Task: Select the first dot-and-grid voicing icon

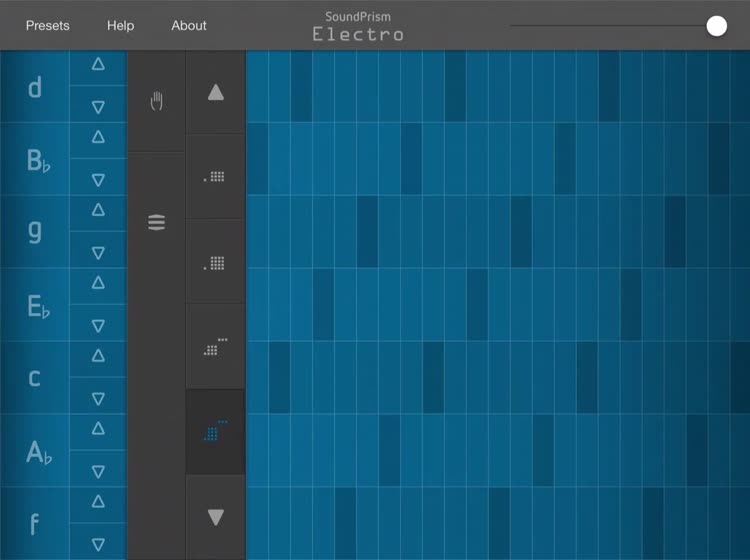Action: coord(214,177)
